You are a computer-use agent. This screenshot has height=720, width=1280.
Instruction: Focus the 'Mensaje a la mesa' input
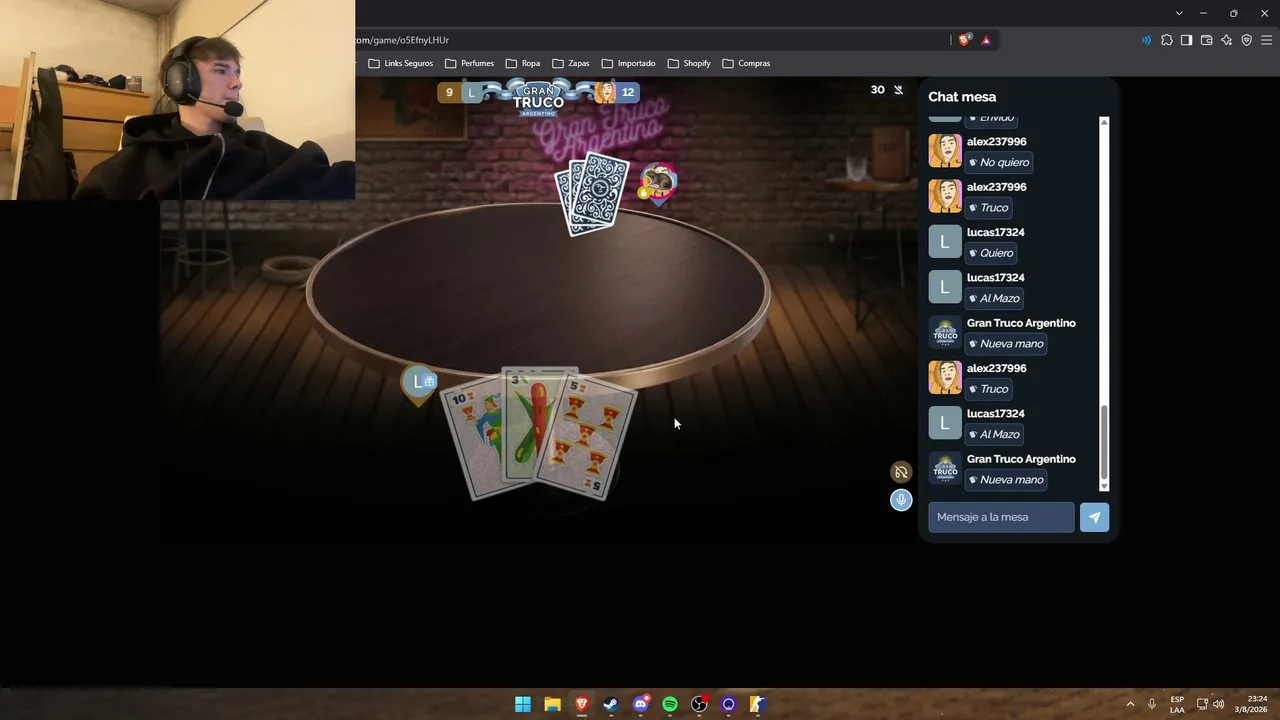(1001, 517)
